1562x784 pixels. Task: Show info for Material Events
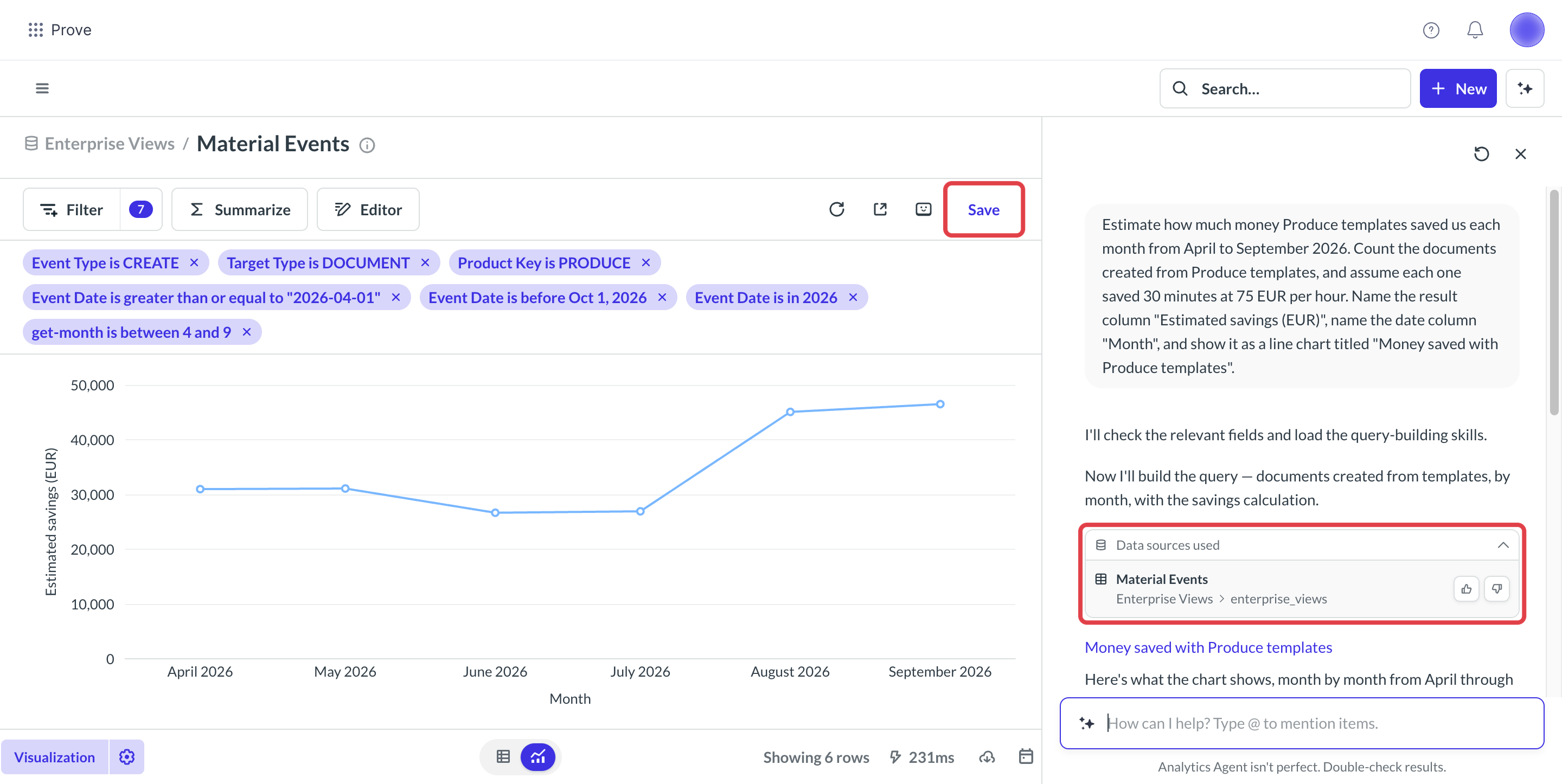[x=367, y=145]
